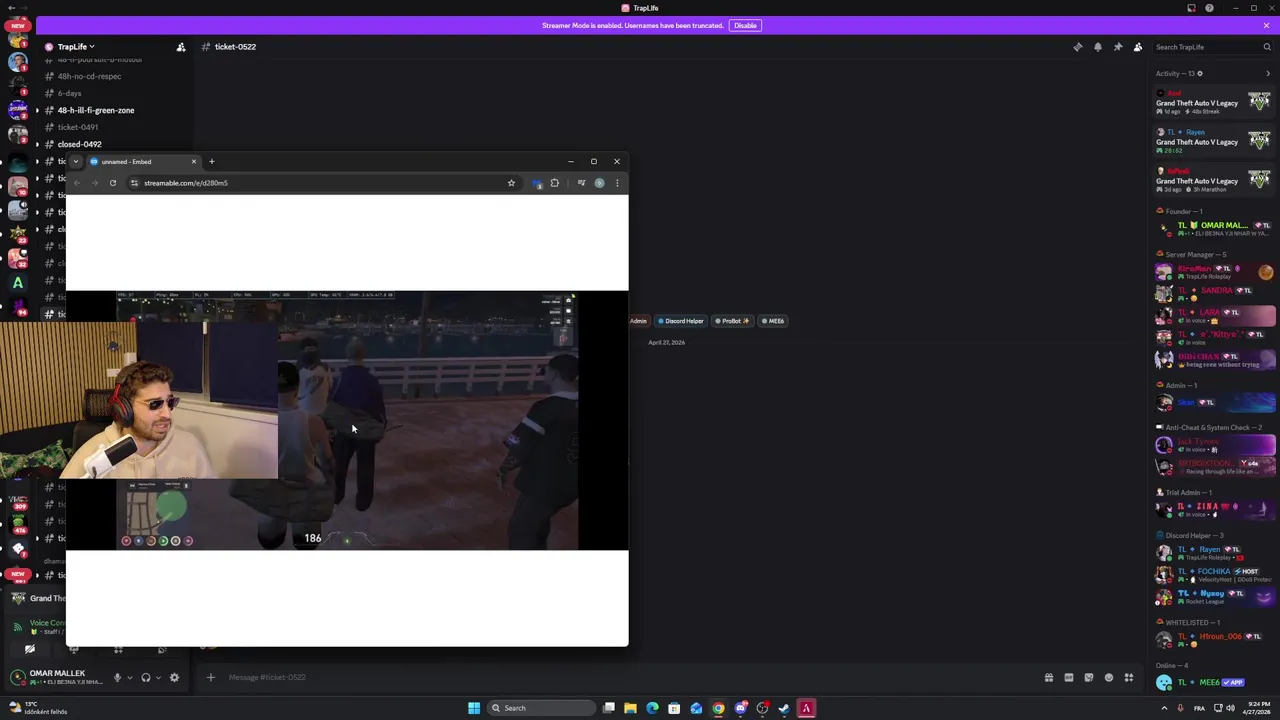The width and height of the screenshot is (1280, 720).
Task: Click the taskbar Search box
Action: [539, 708]
